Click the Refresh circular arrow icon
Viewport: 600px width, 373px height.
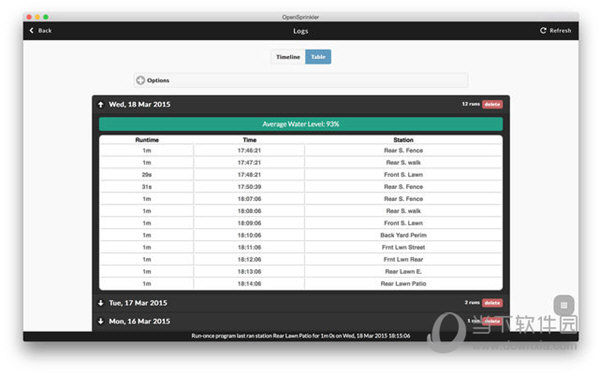543,30
